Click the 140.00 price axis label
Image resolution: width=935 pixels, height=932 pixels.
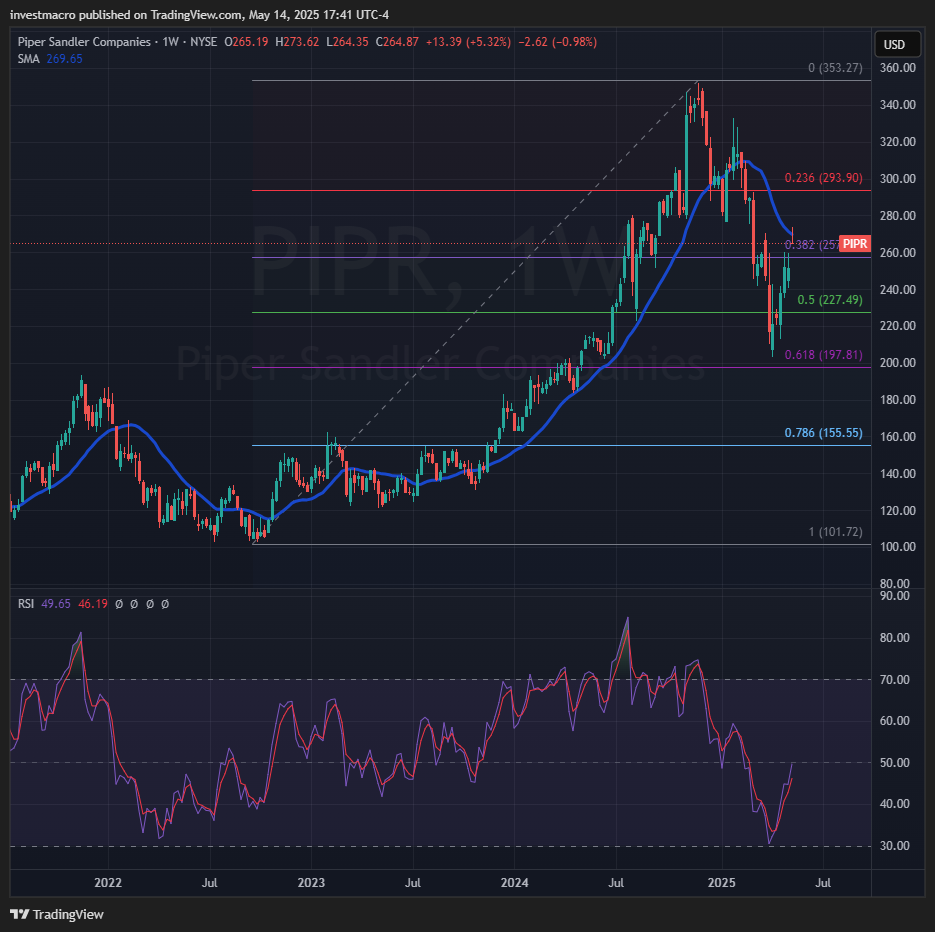pyautogui.click(x=898, y=473)
